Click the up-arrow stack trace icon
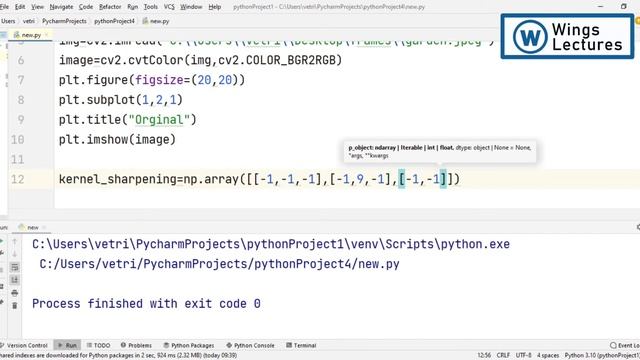Viewport: 640px width, 360px height. click(x=15, y=242)
